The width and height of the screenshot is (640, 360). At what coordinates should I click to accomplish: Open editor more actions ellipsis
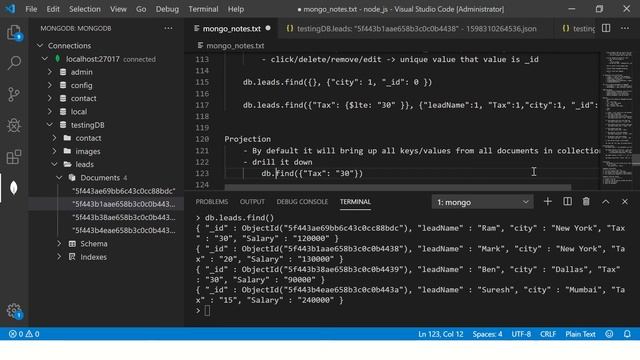[x=625, y=28]
